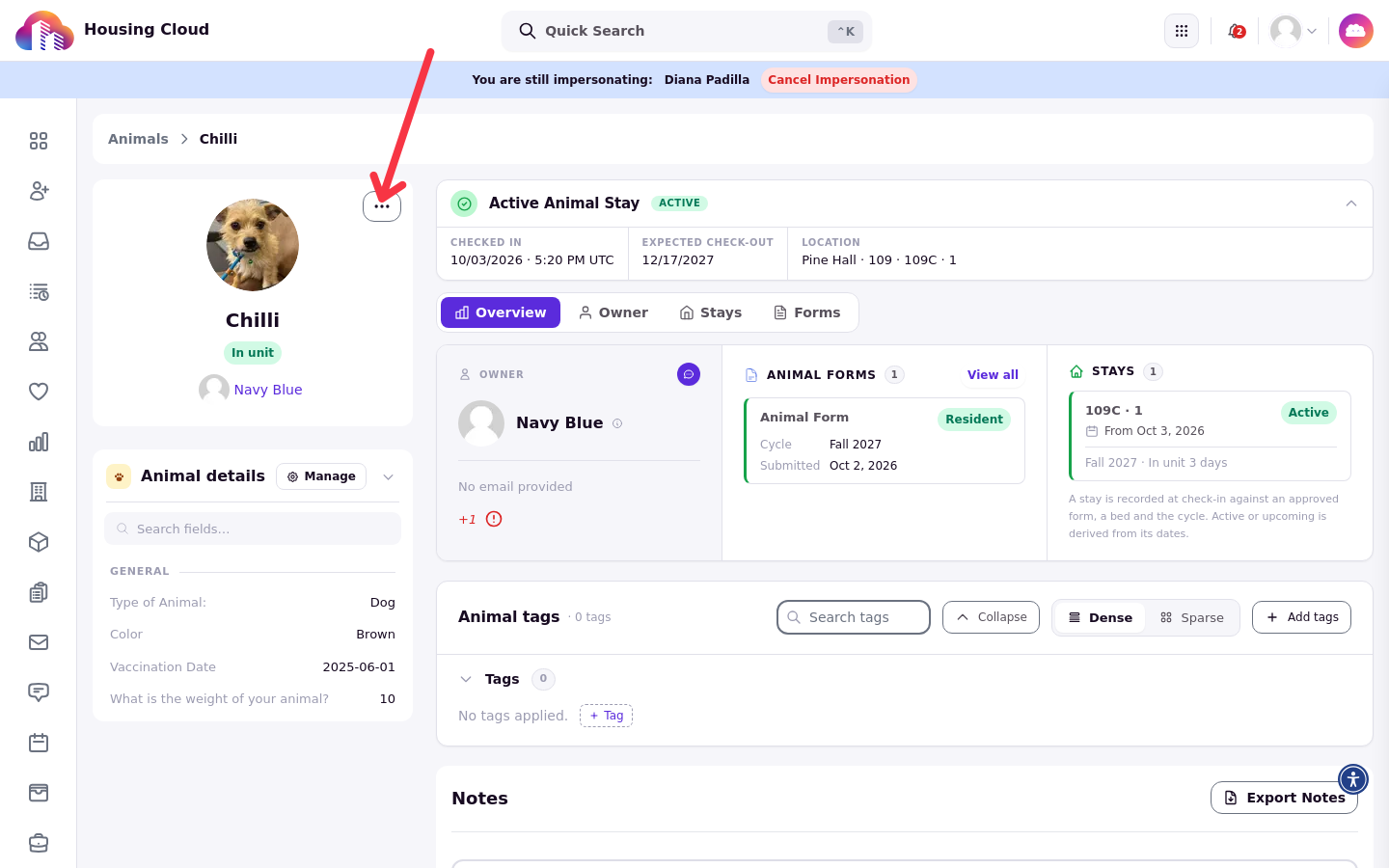Switch to the Owner tab

[613, 312]
